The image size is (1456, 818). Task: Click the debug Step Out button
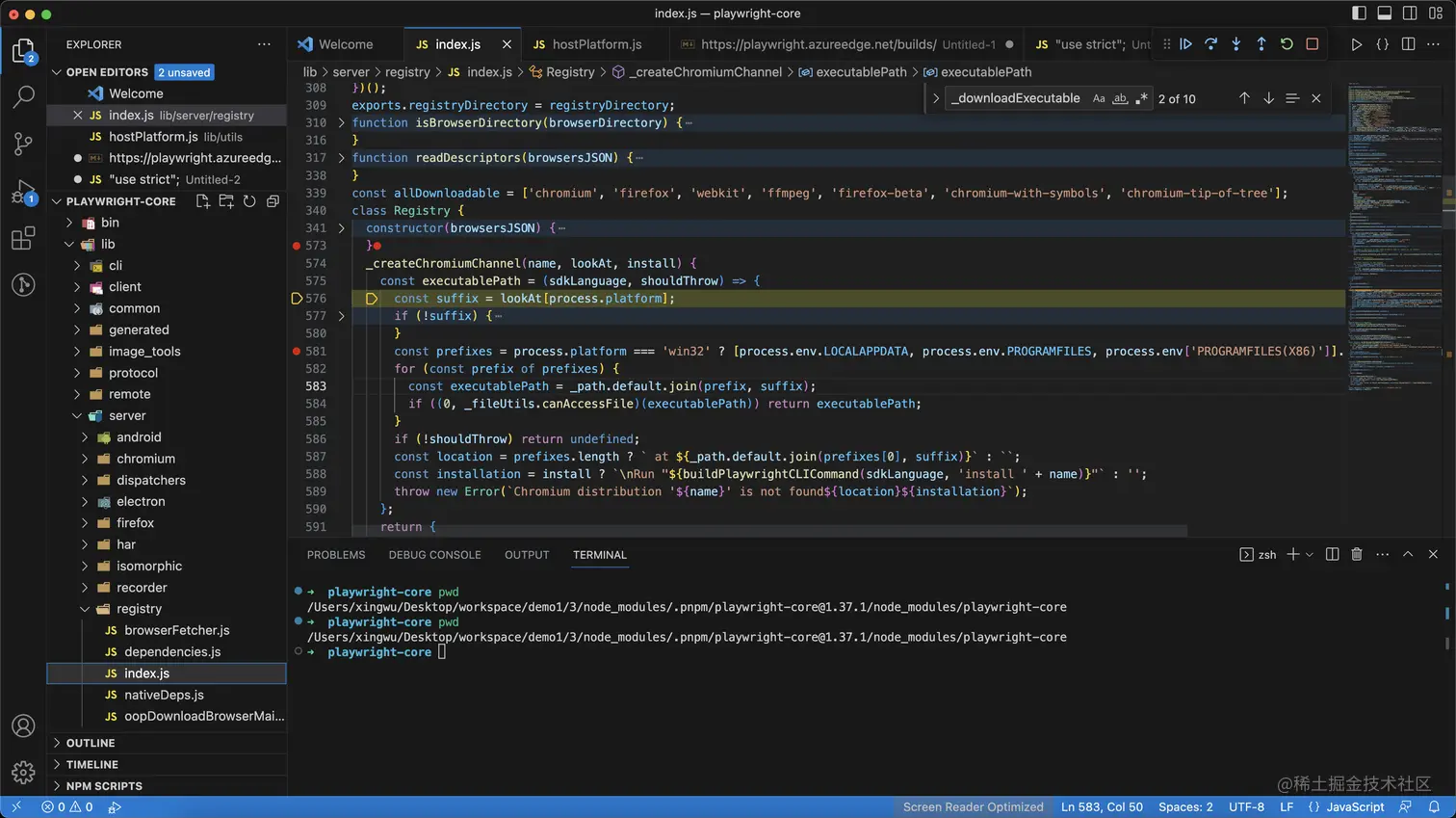coord(1261,44)
